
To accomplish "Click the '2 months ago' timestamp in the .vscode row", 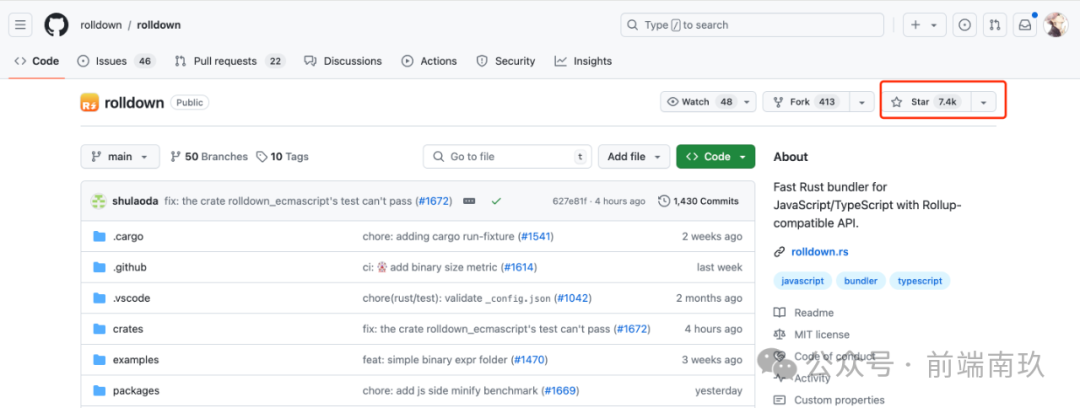I will (x=709, y=298).
